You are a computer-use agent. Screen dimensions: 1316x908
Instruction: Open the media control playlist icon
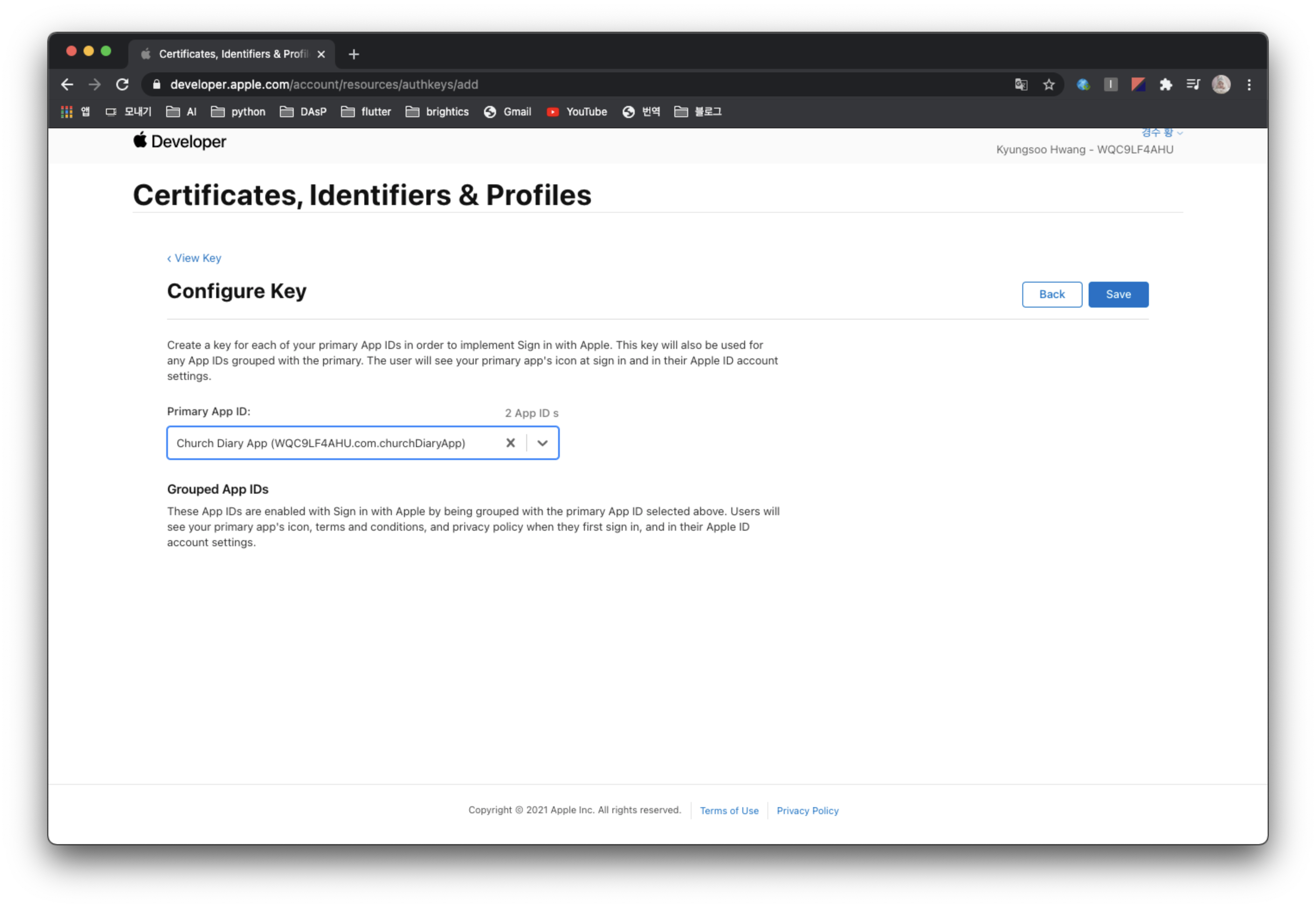coord(1193,85)
